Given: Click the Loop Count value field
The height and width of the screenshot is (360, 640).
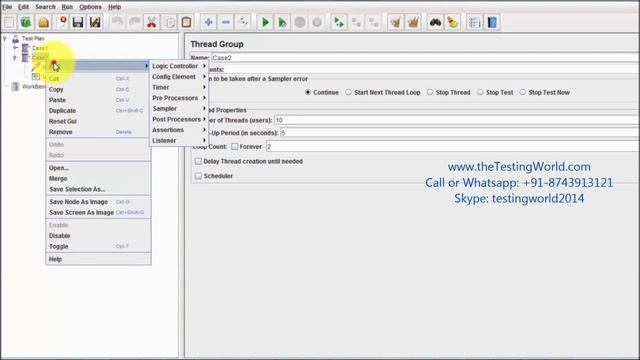Looking at the screenshot, I should 453,147.
